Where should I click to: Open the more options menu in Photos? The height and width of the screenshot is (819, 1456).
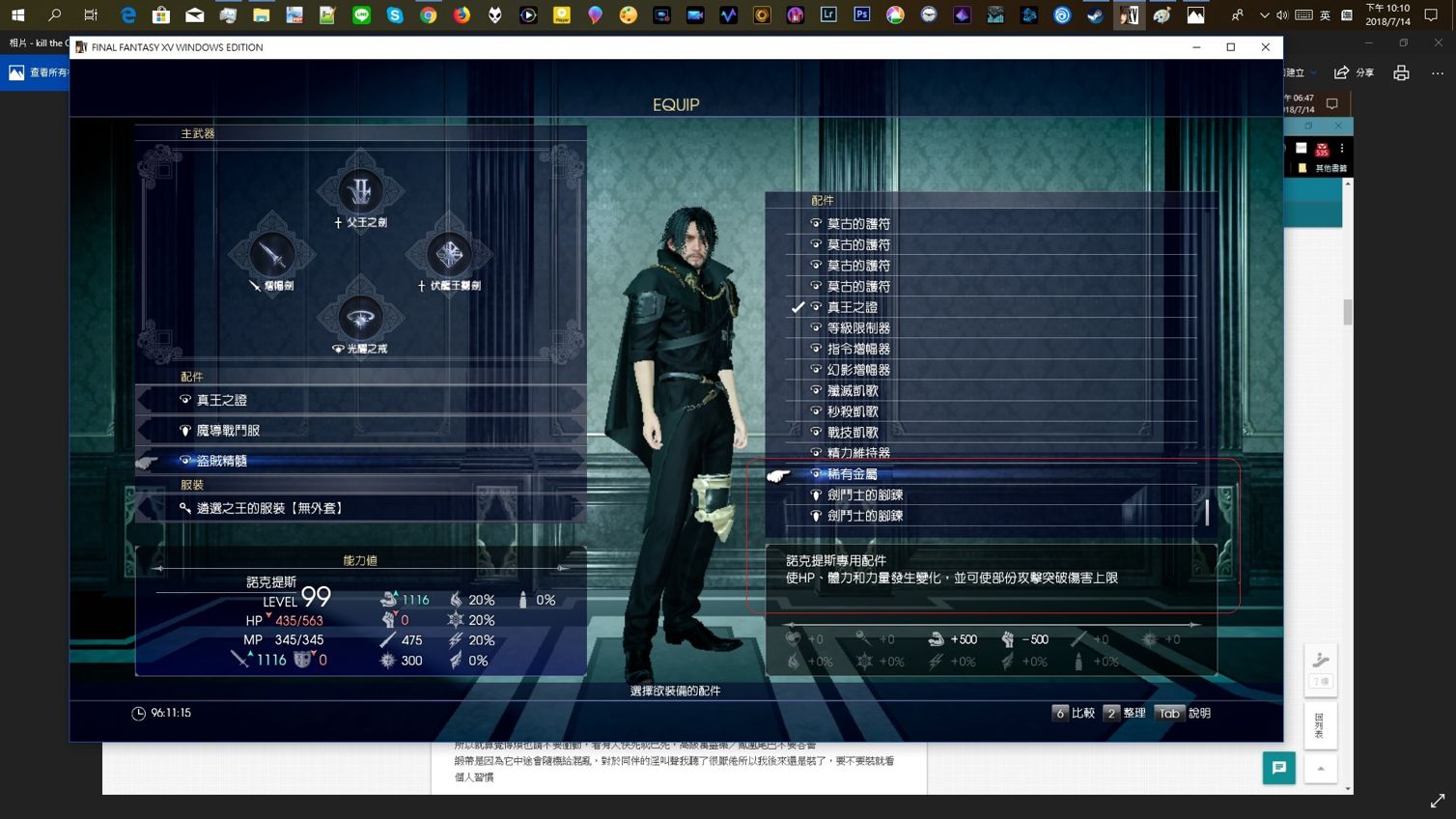coord(1438,72)
